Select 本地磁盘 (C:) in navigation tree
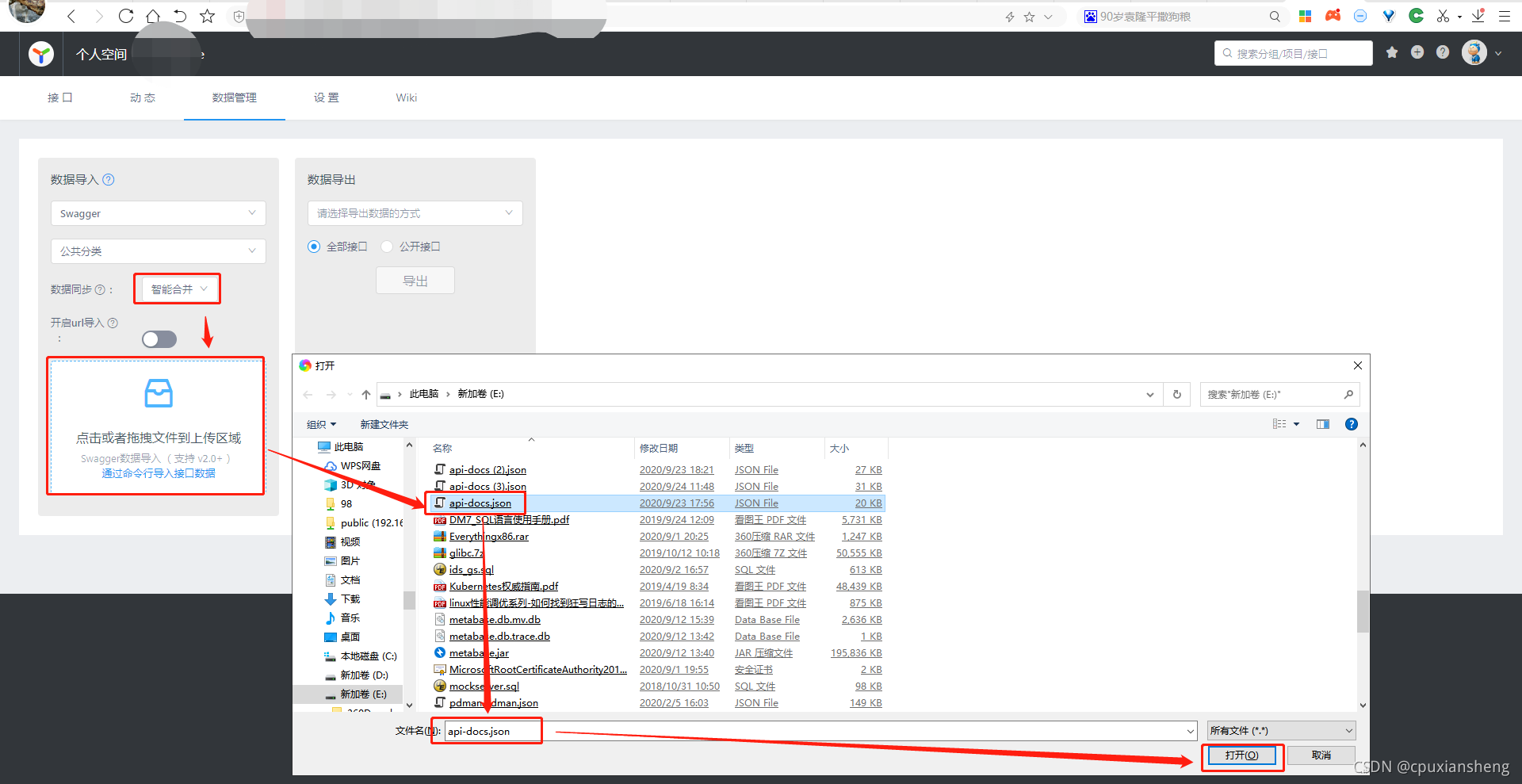This screenshot has width=1522, height=784. point(368,656)
